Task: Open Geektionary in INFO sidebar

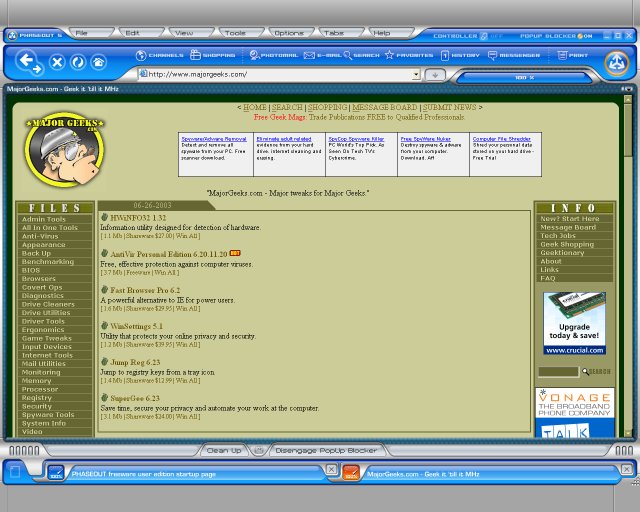Action: point(574,253)
